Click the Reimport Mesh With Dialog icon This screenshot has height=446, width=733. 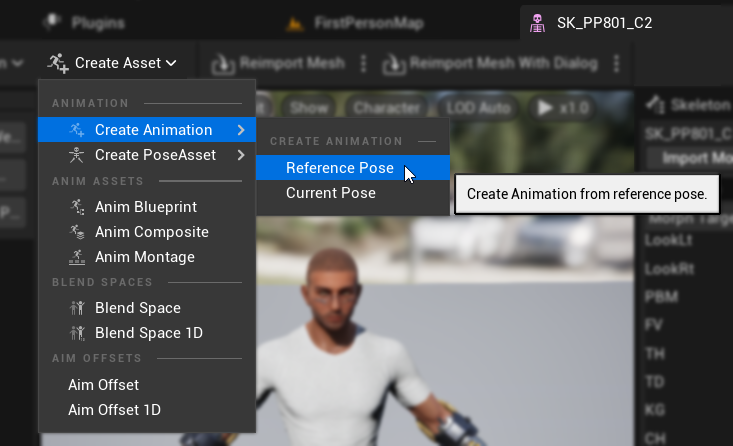pyautogui.click(x=394, y=64)
